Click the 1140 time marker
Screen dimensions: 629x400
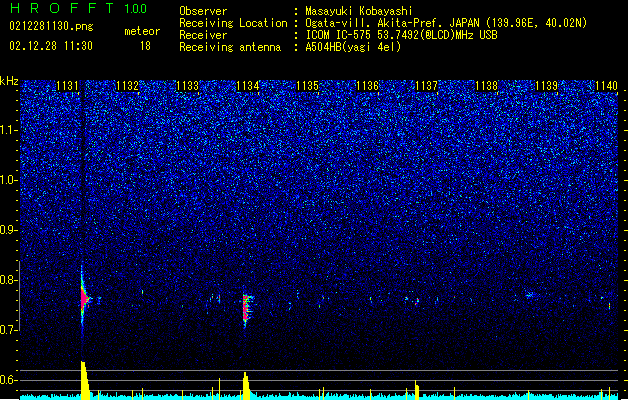coord(606,86)
